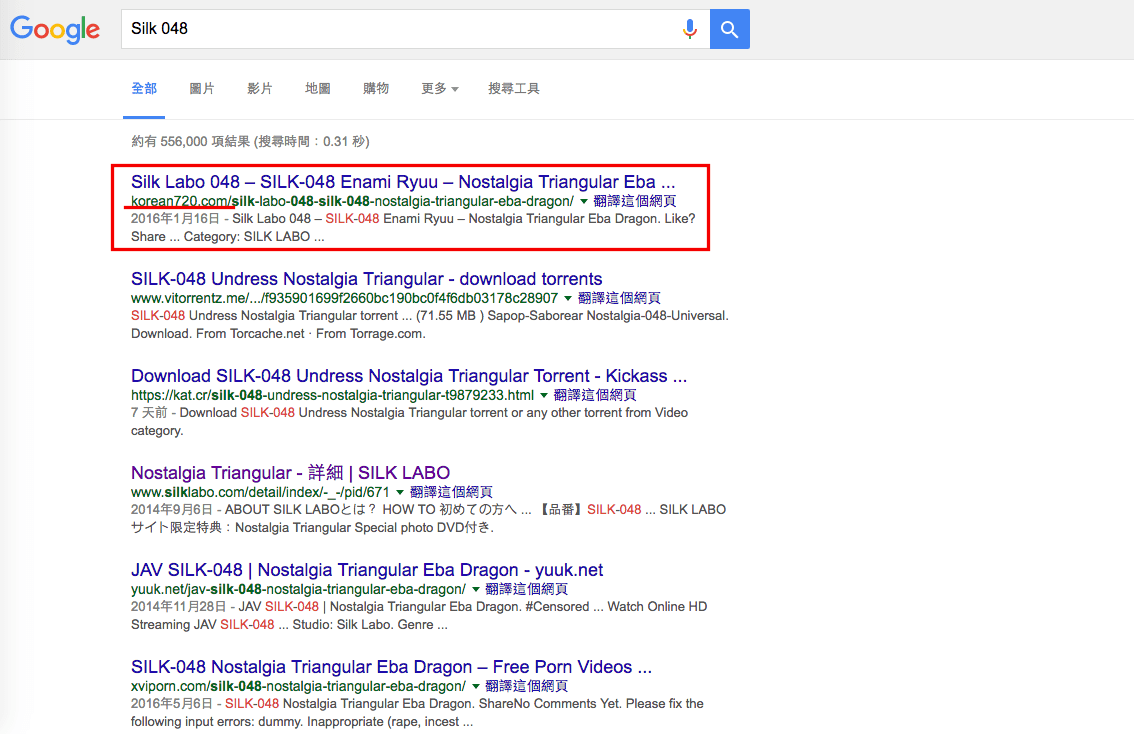Expand arrow next to korean720.com URL
The height and width of the screenshot is (734, 1134).
coord(584,201)
